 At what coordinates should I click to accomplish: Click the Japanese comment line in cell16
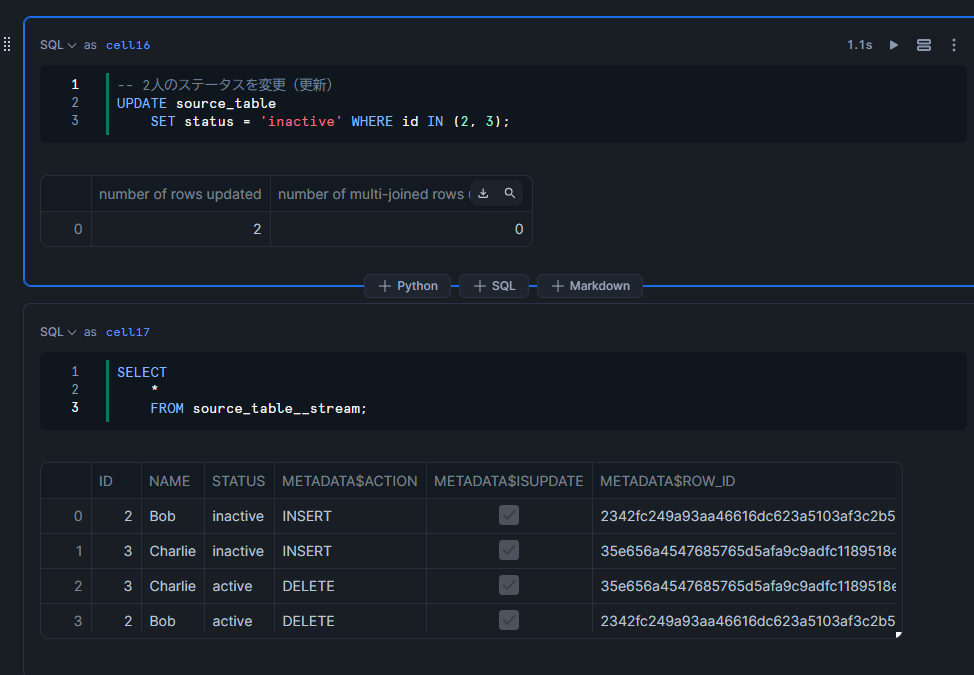pos(224,85)
